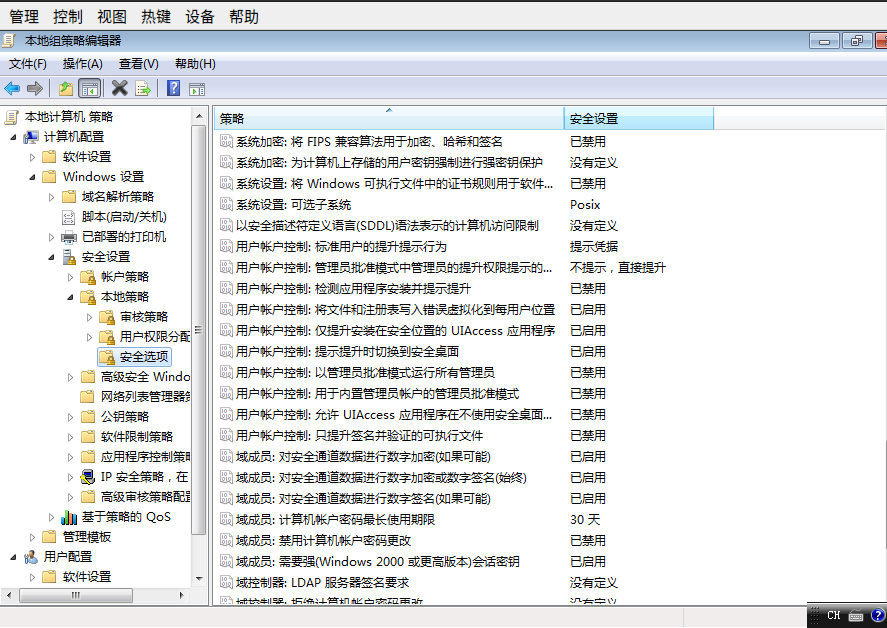Click the Up one level folder icon
This screenshot has width=887, height=628.
click(66, 88)
